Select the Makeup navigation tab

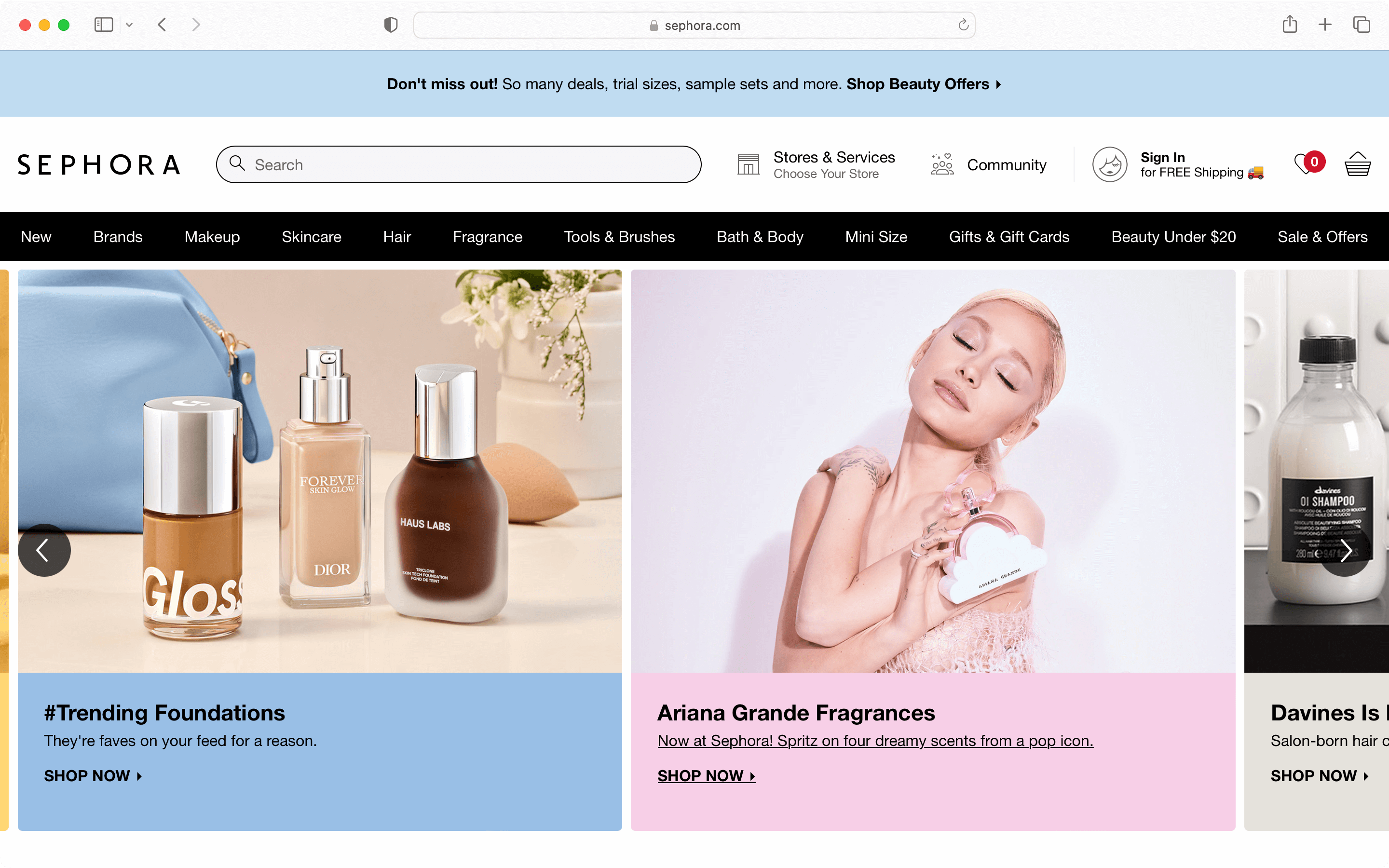(x=212, y=236)
